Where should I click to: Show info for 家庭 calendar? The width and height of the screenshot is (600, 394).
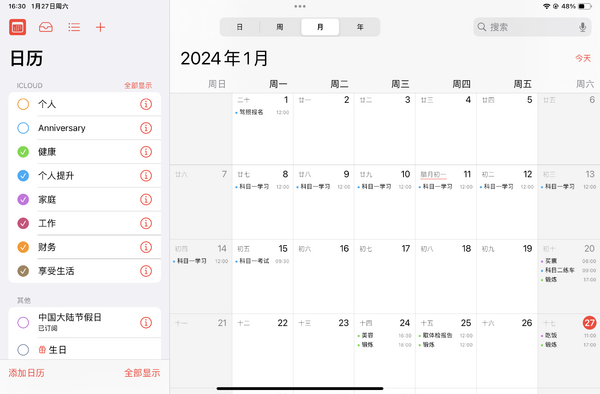pyautogui.click(x=146, y=199)
